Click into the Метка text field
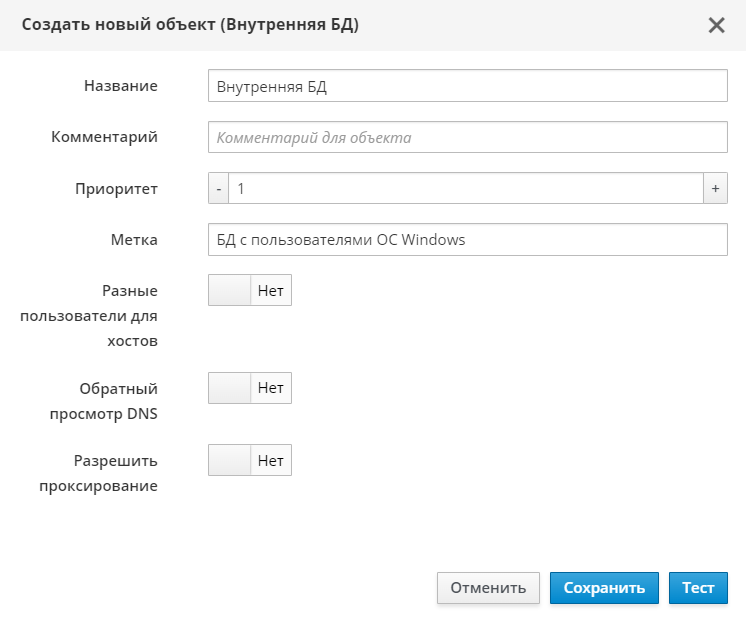This screenshot has width=746, height=622. click(467, 240)
